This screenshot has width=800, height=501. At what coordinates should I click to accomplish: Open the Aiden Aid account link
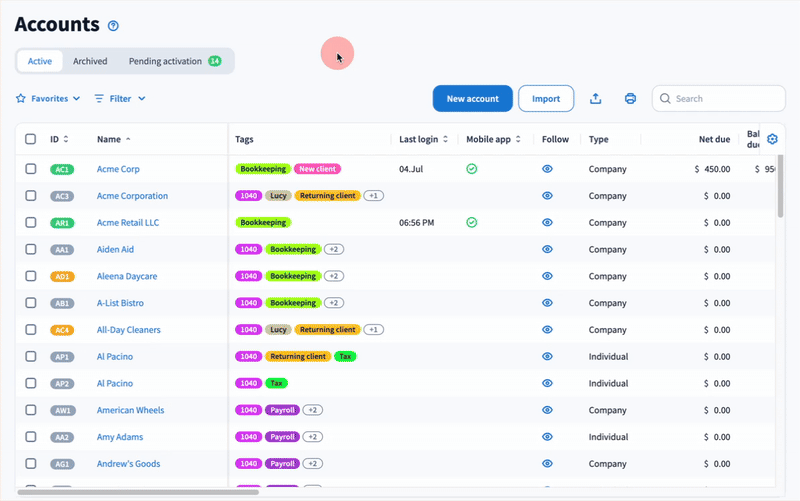tap(115, 250)
